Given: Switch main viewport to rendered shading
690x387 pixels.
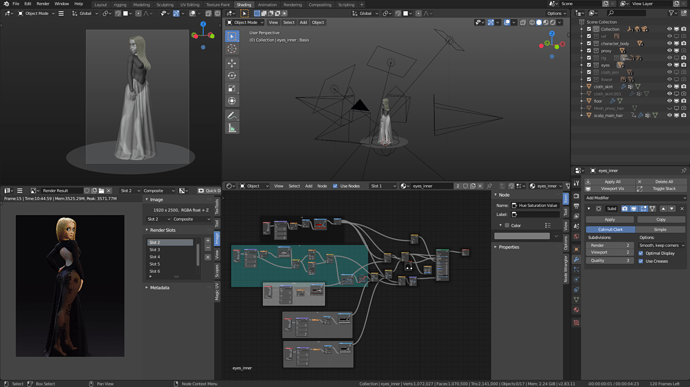Looking at the screenshot, I should tap(553, 22).
